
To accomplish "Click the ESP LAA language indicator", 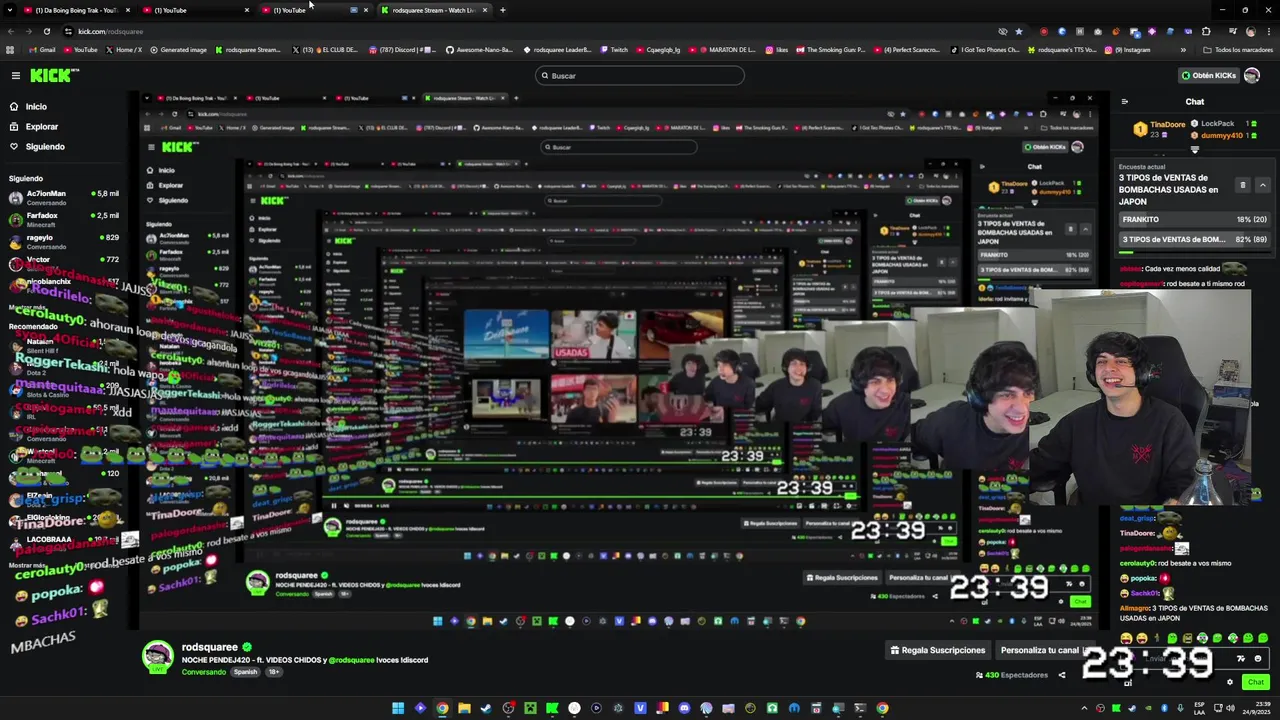I will pyautogui.click(x=1199, y=708).
